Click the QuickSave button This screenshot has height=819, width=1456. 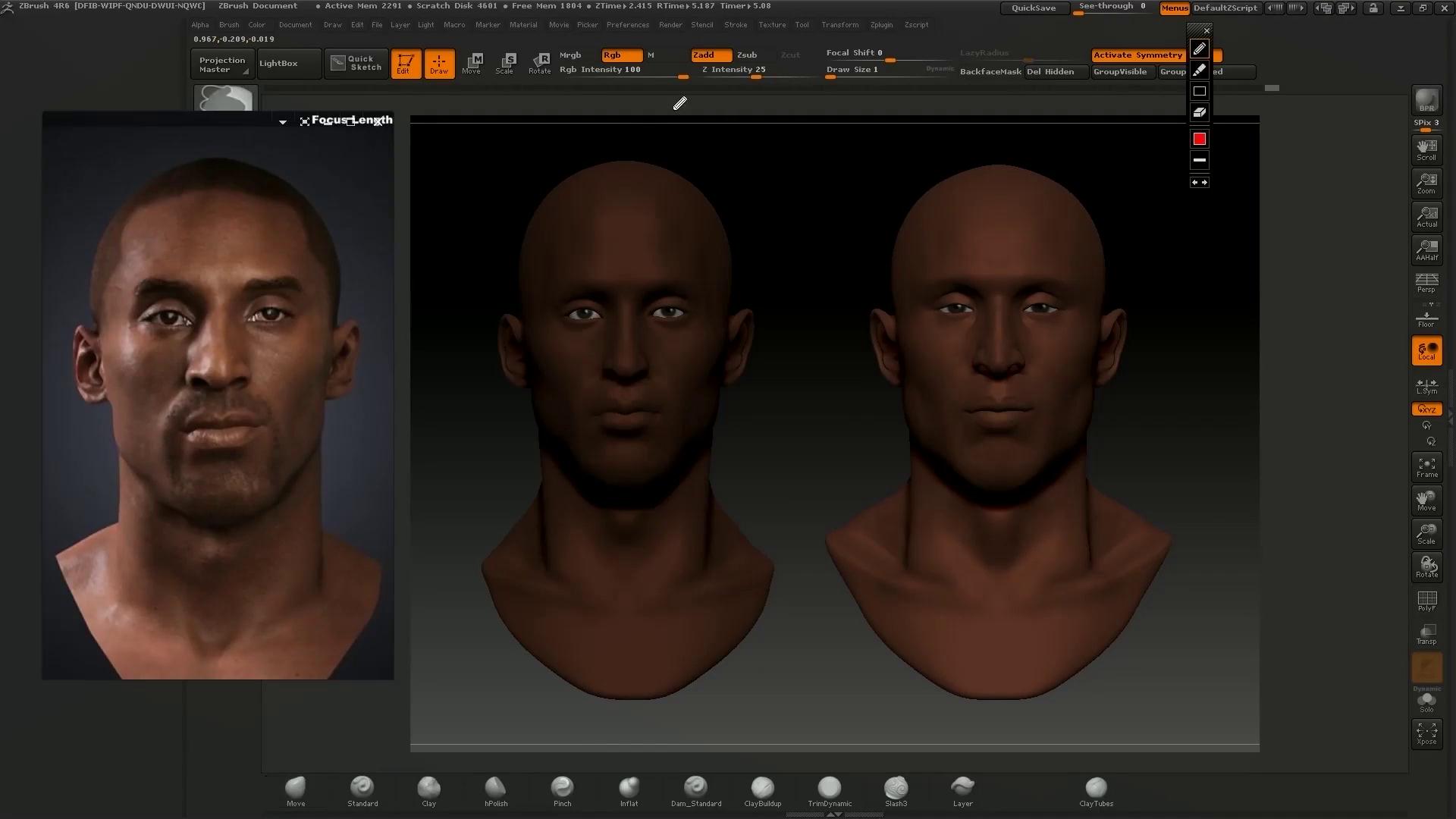pyautogui.click(x=1034, y=8)
